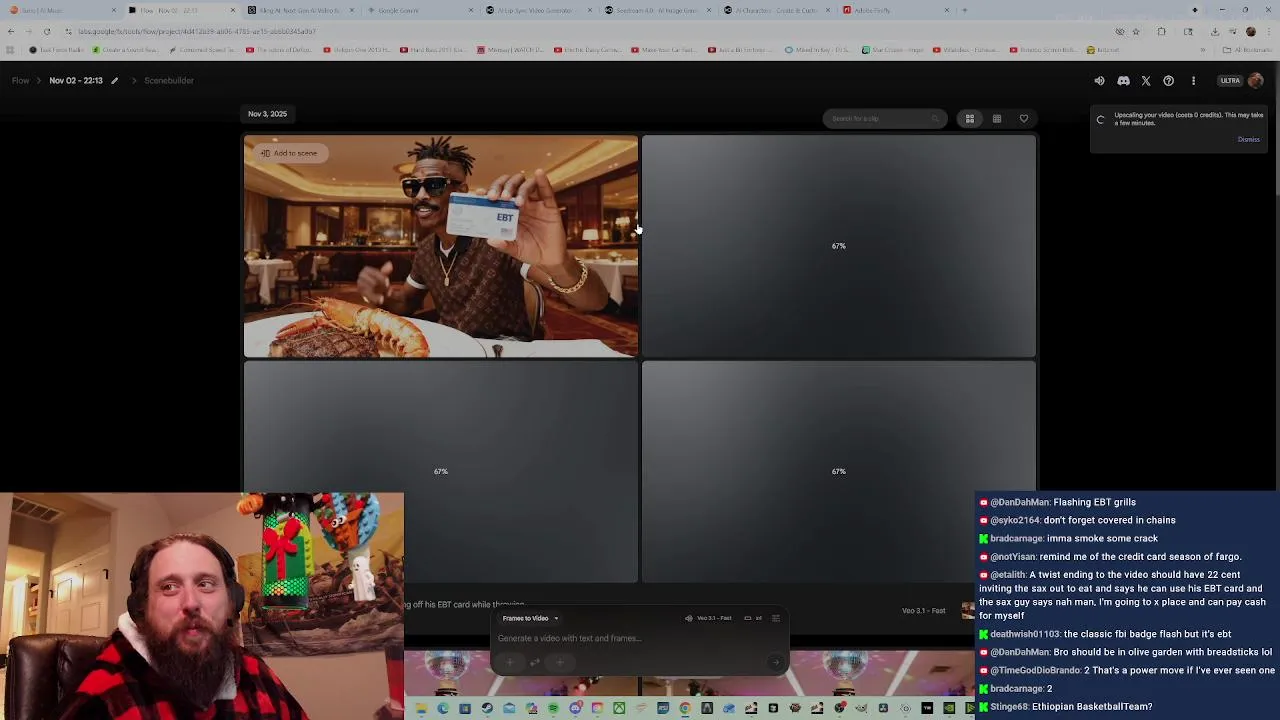
Task: Reload the current page
Action: click(46, 31)
